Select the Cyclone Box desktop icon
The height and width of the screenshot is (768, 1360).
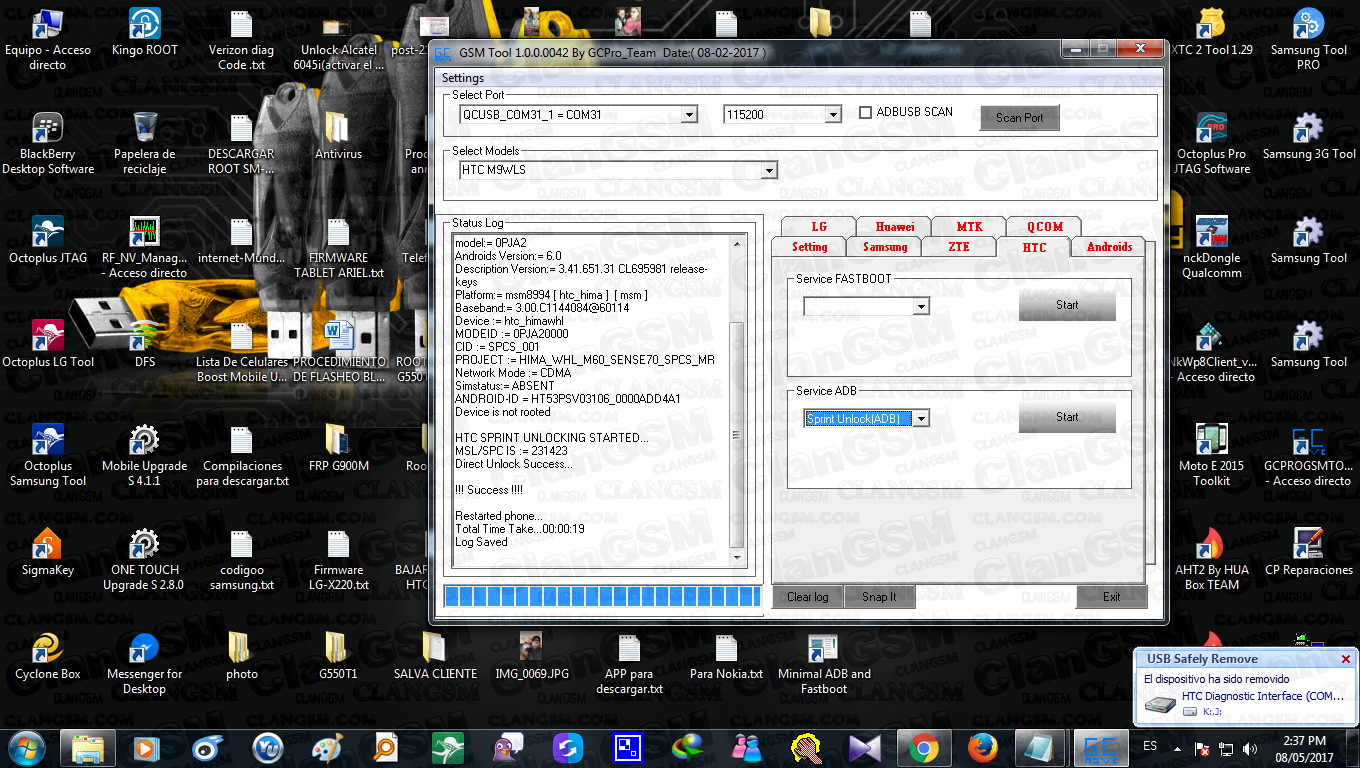[x=48, y=657]
